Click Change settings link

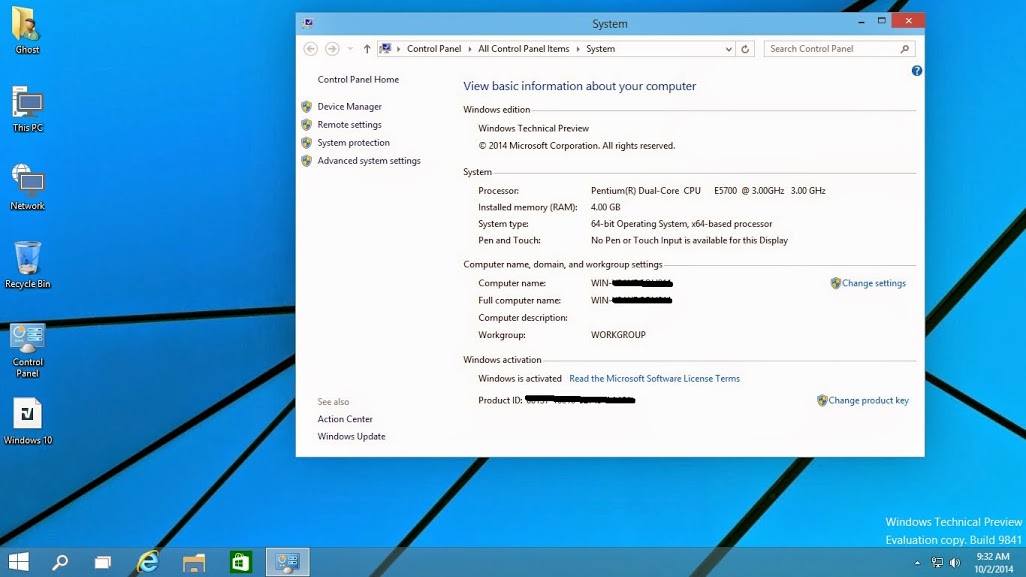point(874,283)
